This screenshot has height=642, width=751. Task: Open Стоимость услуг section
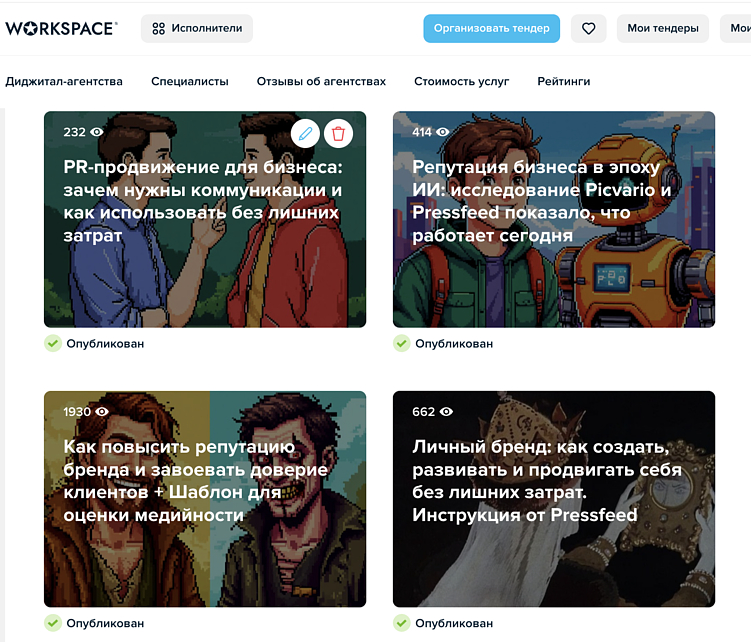(x=461, y=81)
